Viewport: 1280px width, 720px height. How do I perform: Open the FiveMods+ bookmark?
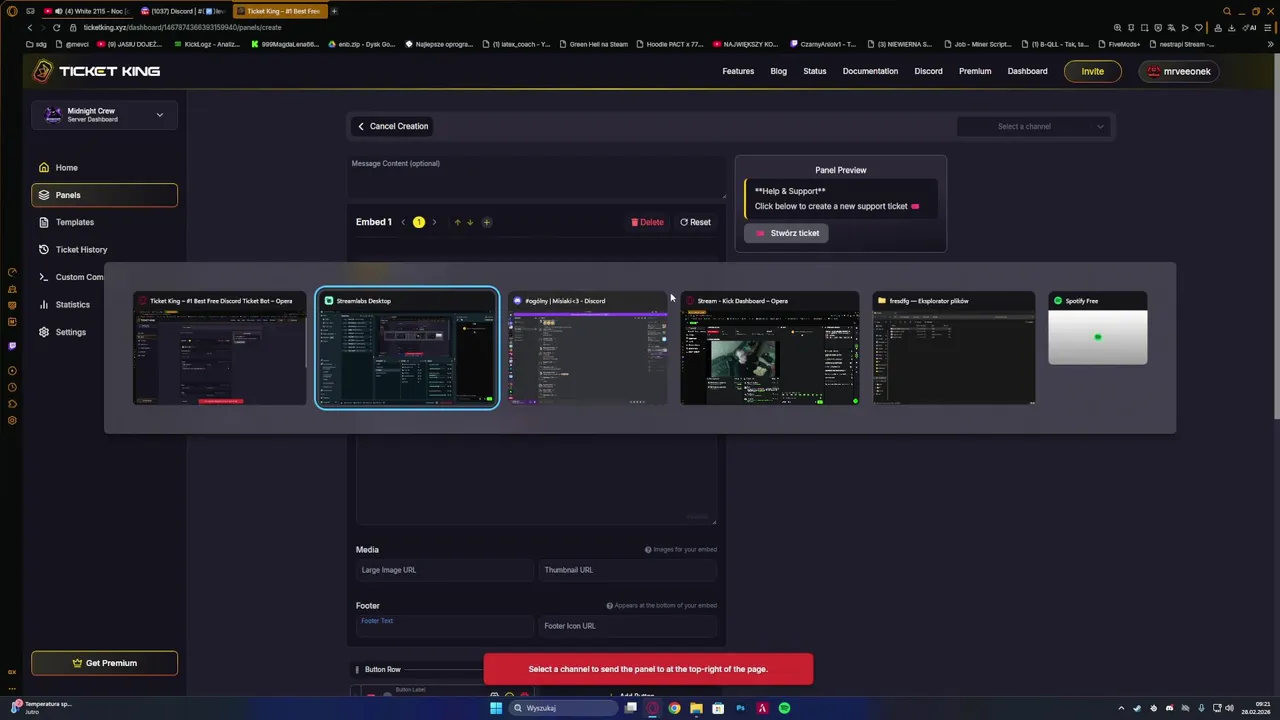click(1119, 44)
